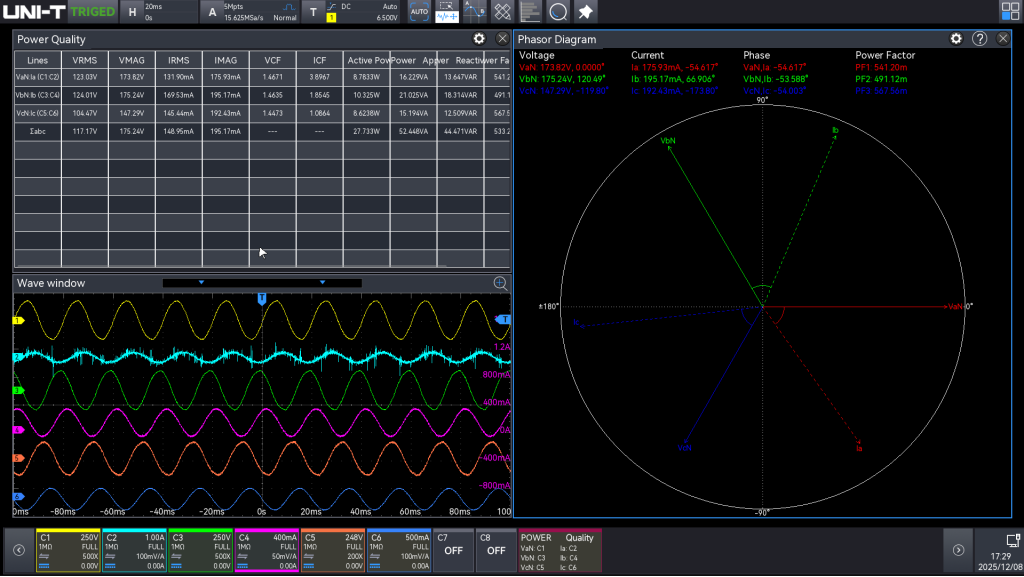This screenshot has width=1024, height=577.
Task: Select the C3 250V channel box
Action: click(x=200, y=550)
